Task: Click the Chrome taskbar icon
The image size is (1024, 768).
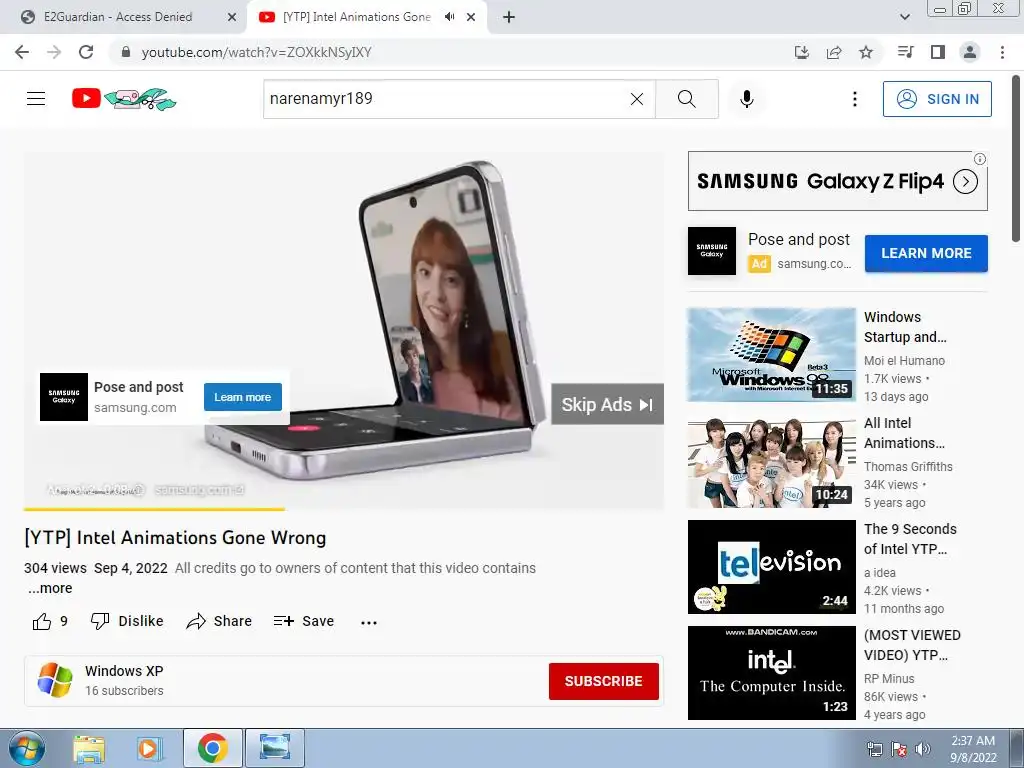Action: click(212, 748)
